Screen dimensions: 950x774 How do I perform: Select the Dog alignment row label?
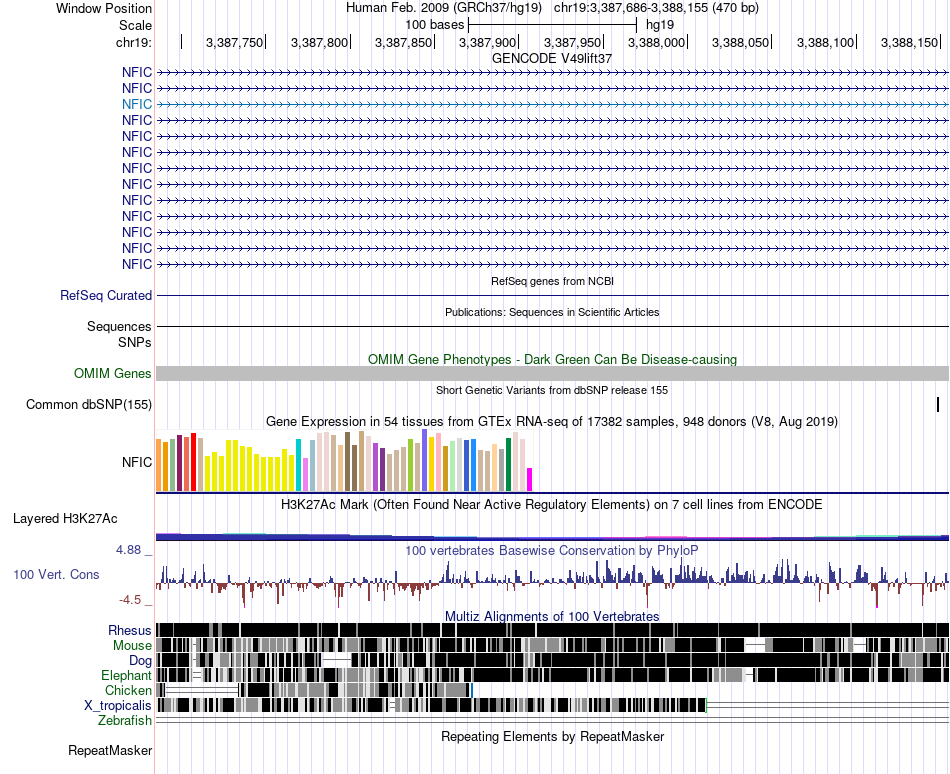[140, 660]
